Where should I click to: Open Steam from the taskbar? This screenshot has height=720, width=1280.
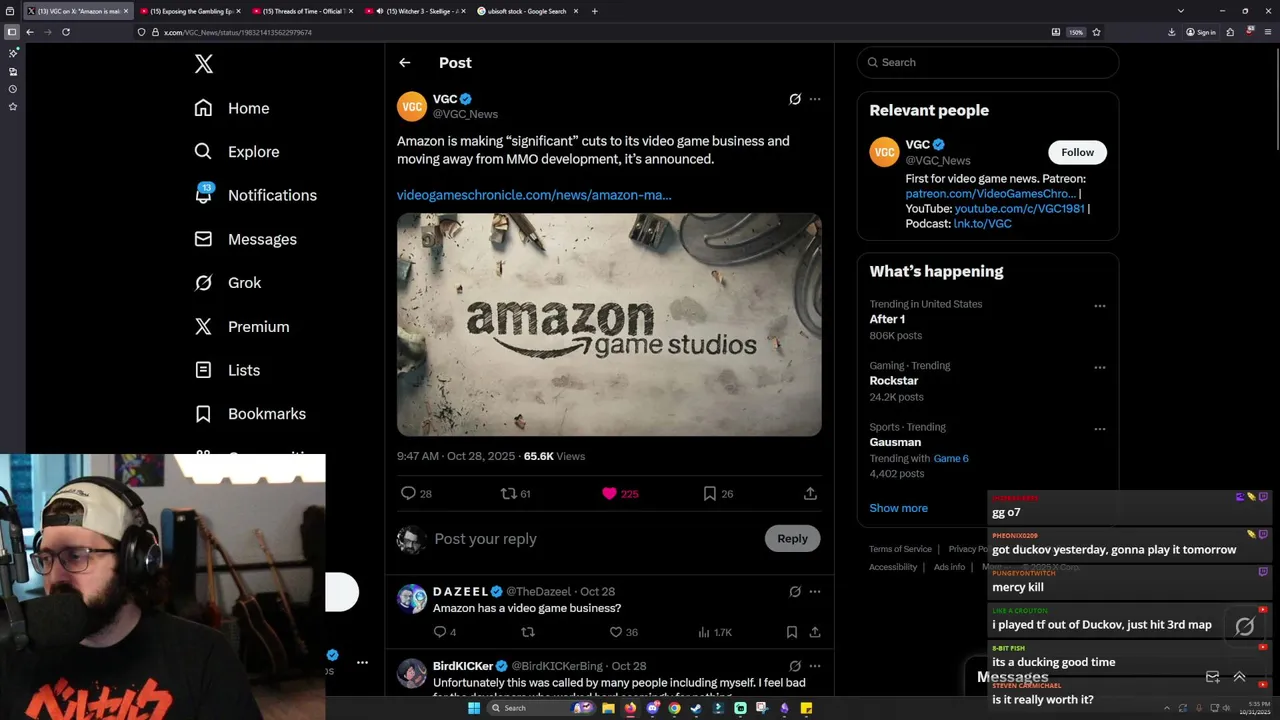(696, 708)
